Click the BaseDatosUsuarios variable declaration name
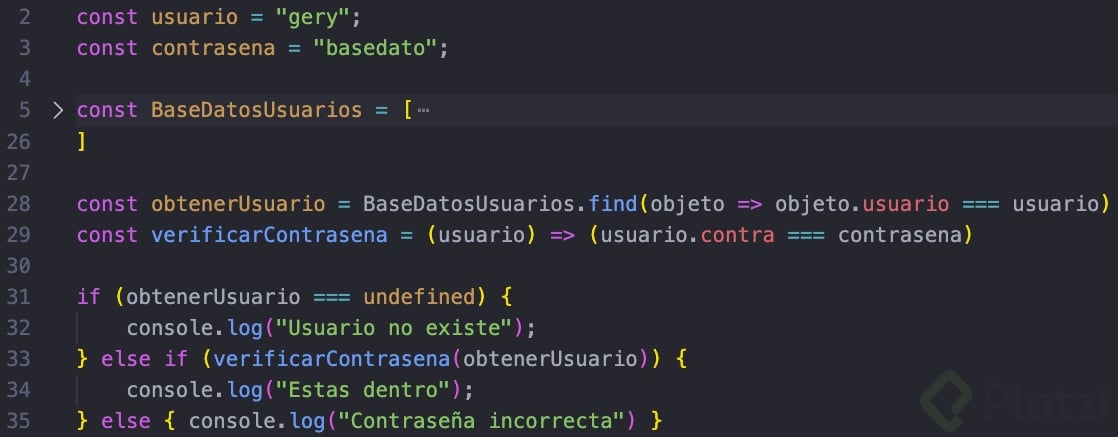 click(x=257, y=110)
